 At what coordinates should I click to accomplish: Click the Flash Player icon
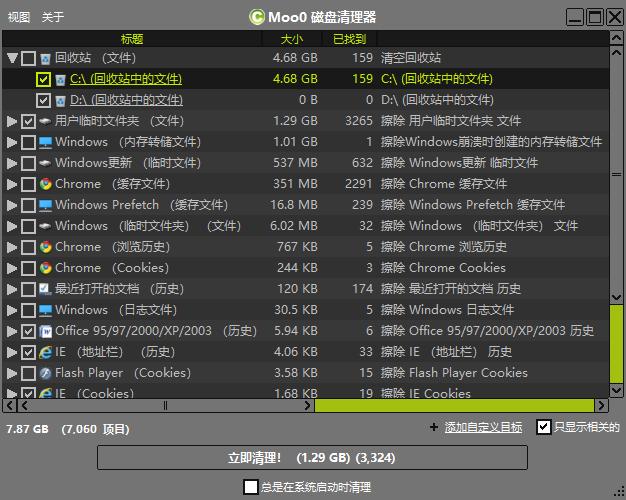(46, 373)
